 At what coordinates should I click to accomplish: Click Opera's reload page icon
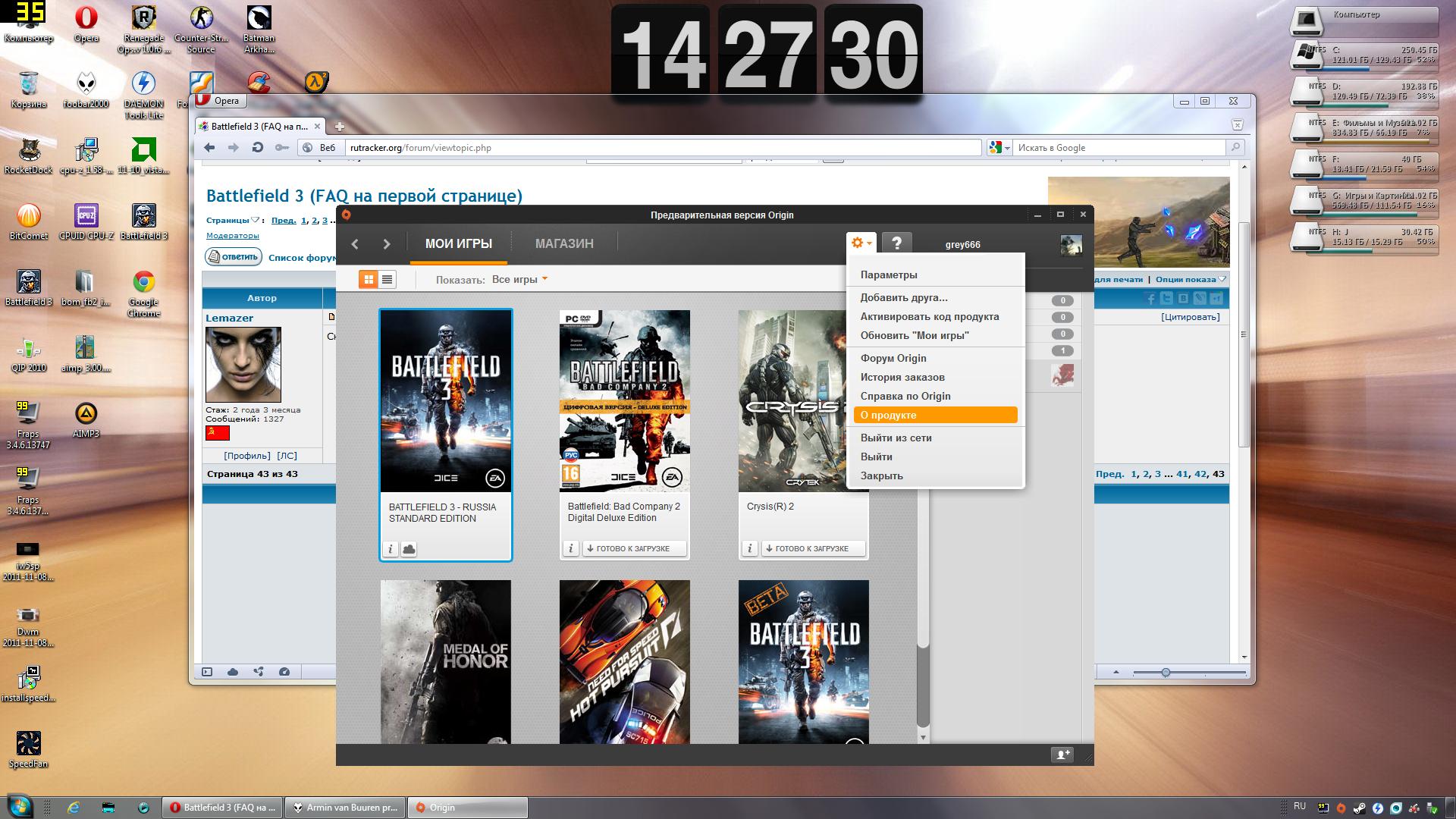258,148
